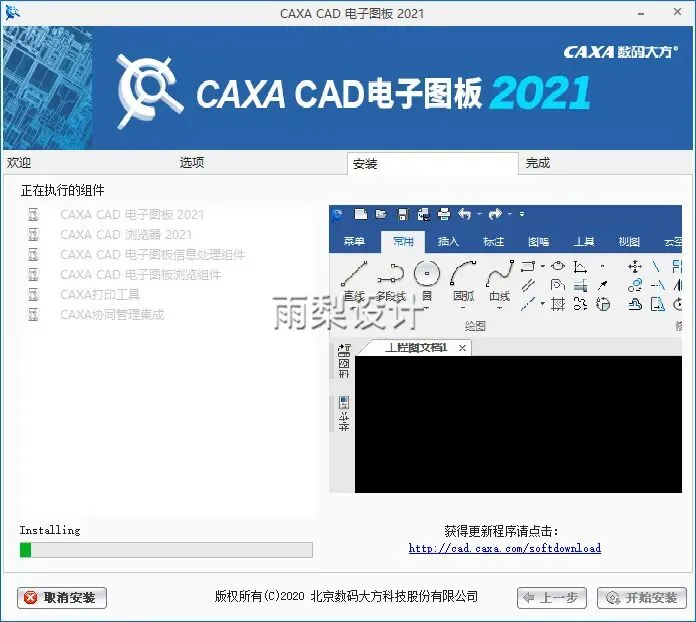This screenshot has height=622, width=696.
Task: Open the Redo history dropdown arrow
Action: (x=510, y=214)
